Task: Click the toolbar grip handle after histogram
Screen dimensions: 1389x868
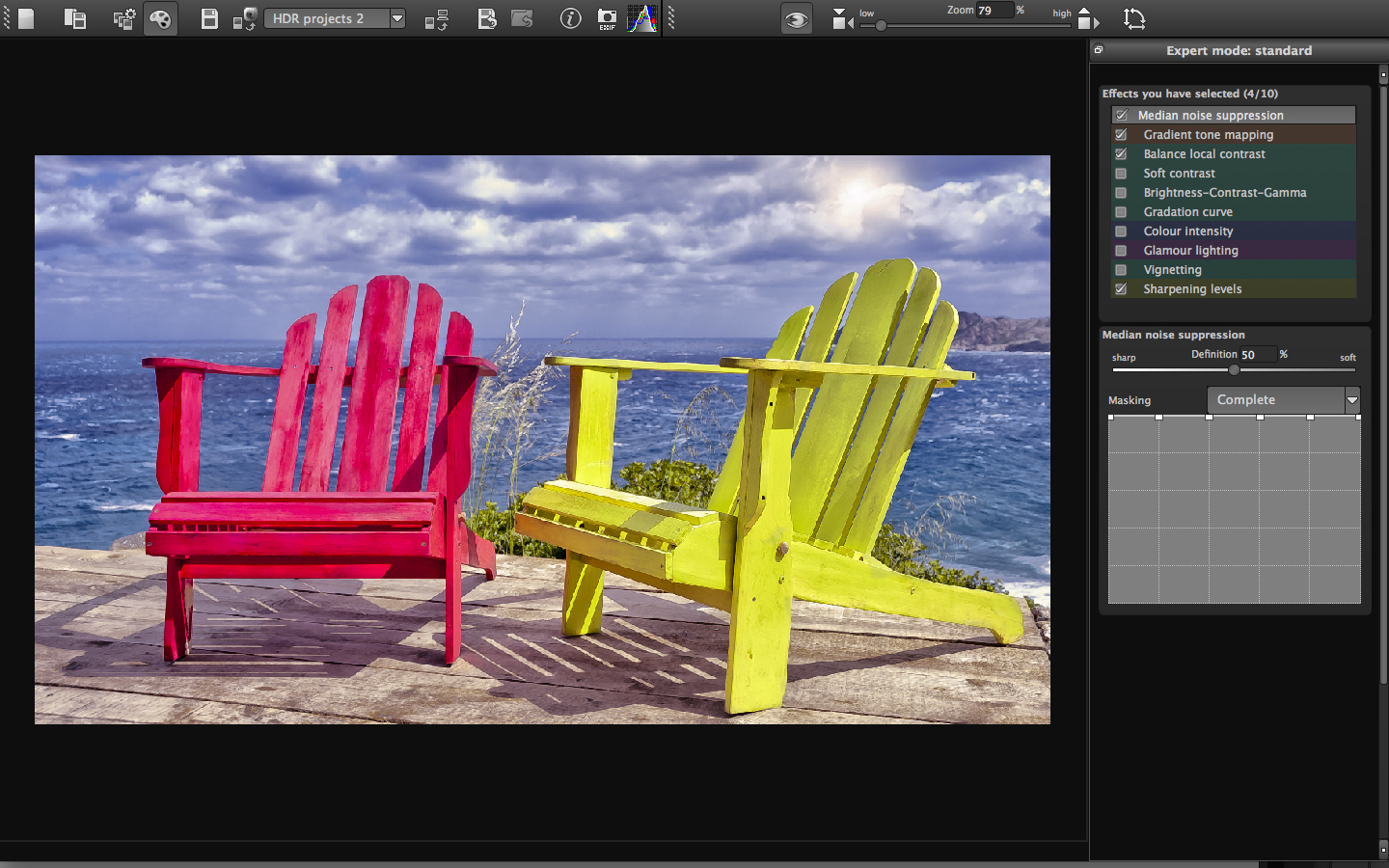Action: click(670, 18)
